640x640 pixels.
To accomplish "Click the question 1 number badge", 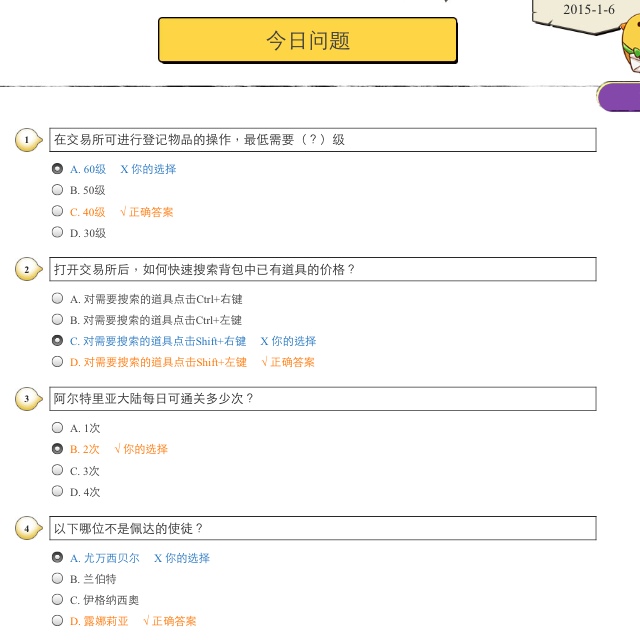I will pyautogui.click(x=28, y=140).
